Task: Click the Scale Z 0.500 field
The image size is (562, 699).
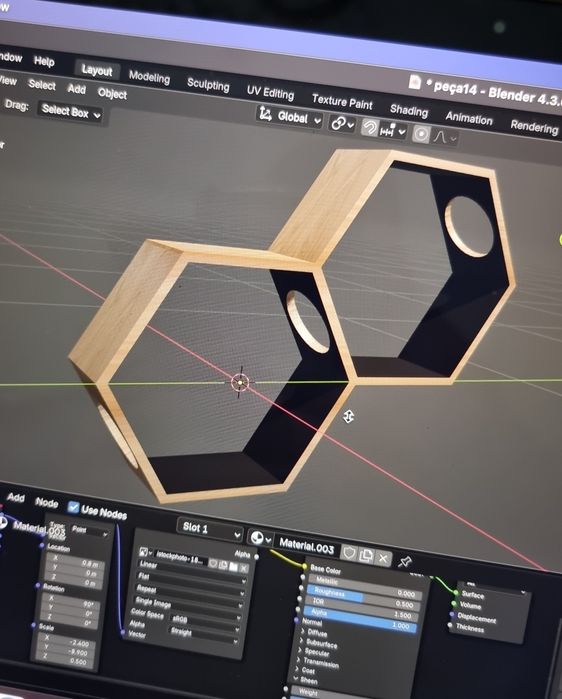Action: pyautogui.click(x=65, y=660)
